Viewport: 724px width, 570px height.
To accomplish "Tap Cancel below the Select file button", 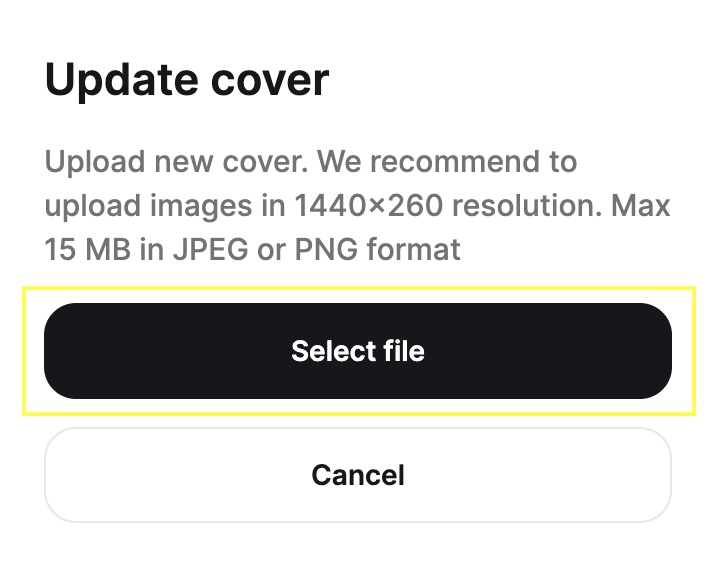I will [x=358, y=475].
